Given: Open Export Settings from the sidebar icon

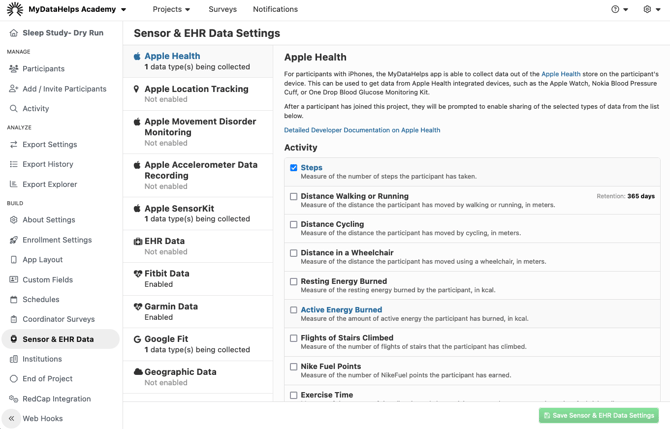Looking at the screenshot, I should (x=13, y=145).
